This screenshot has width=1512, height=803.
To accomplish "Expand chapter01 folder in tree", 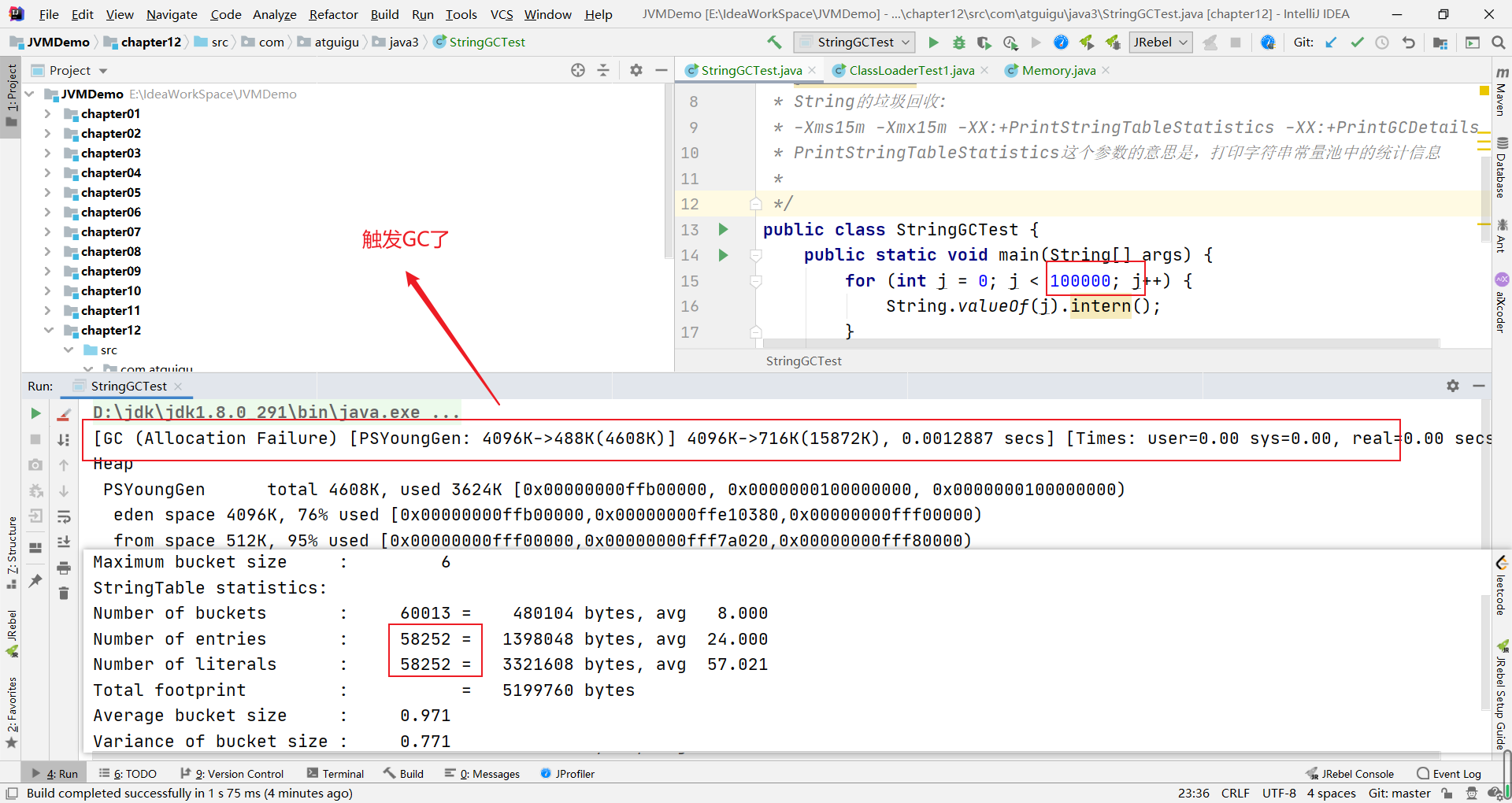I will coord(47,113).
